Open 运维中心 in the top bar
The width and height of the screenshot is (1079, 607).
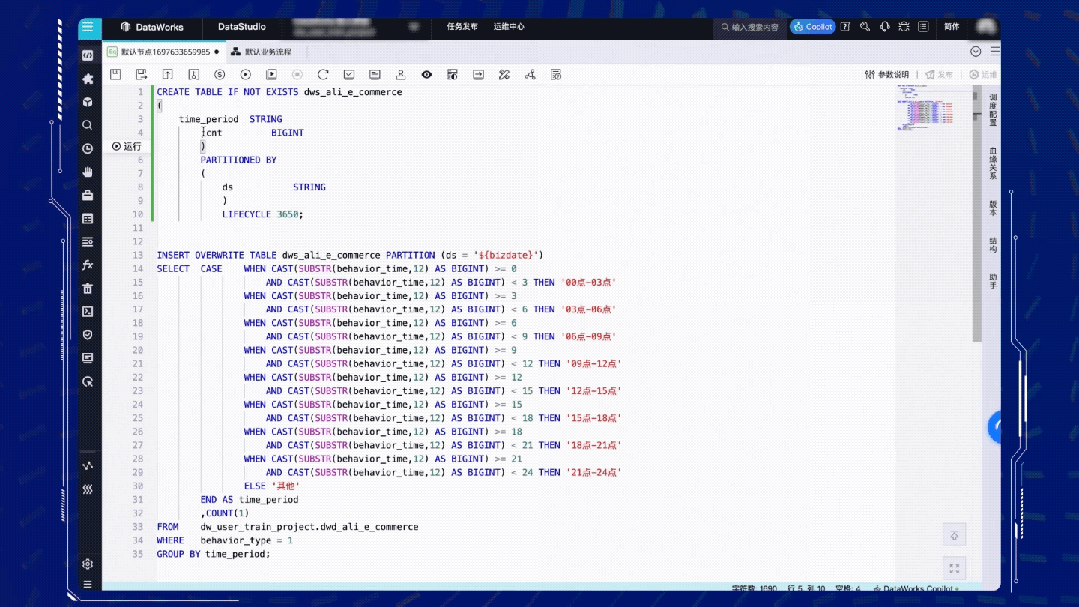click(509, 27)
